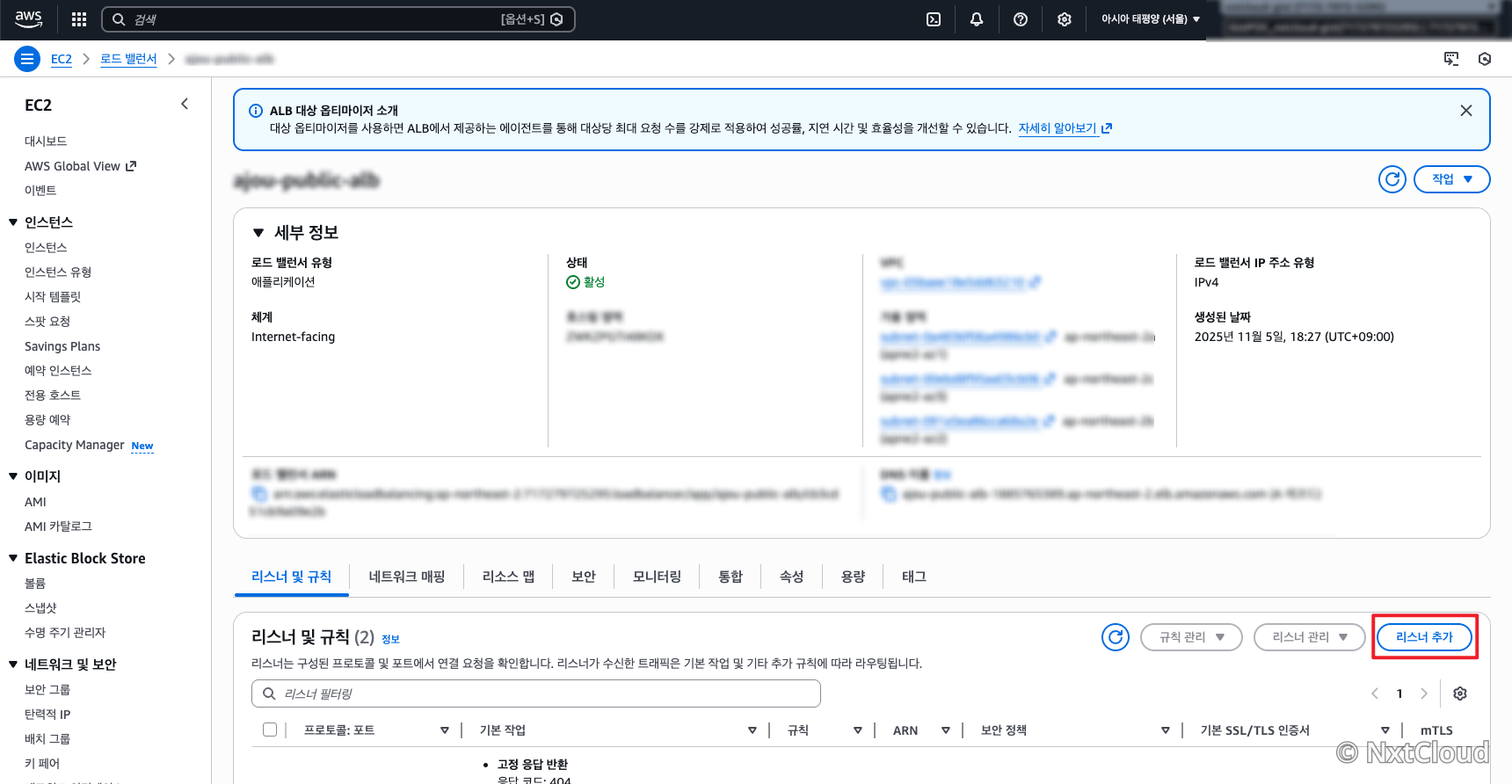Select the 리스너 및 규칙 tab

point(292,577)
